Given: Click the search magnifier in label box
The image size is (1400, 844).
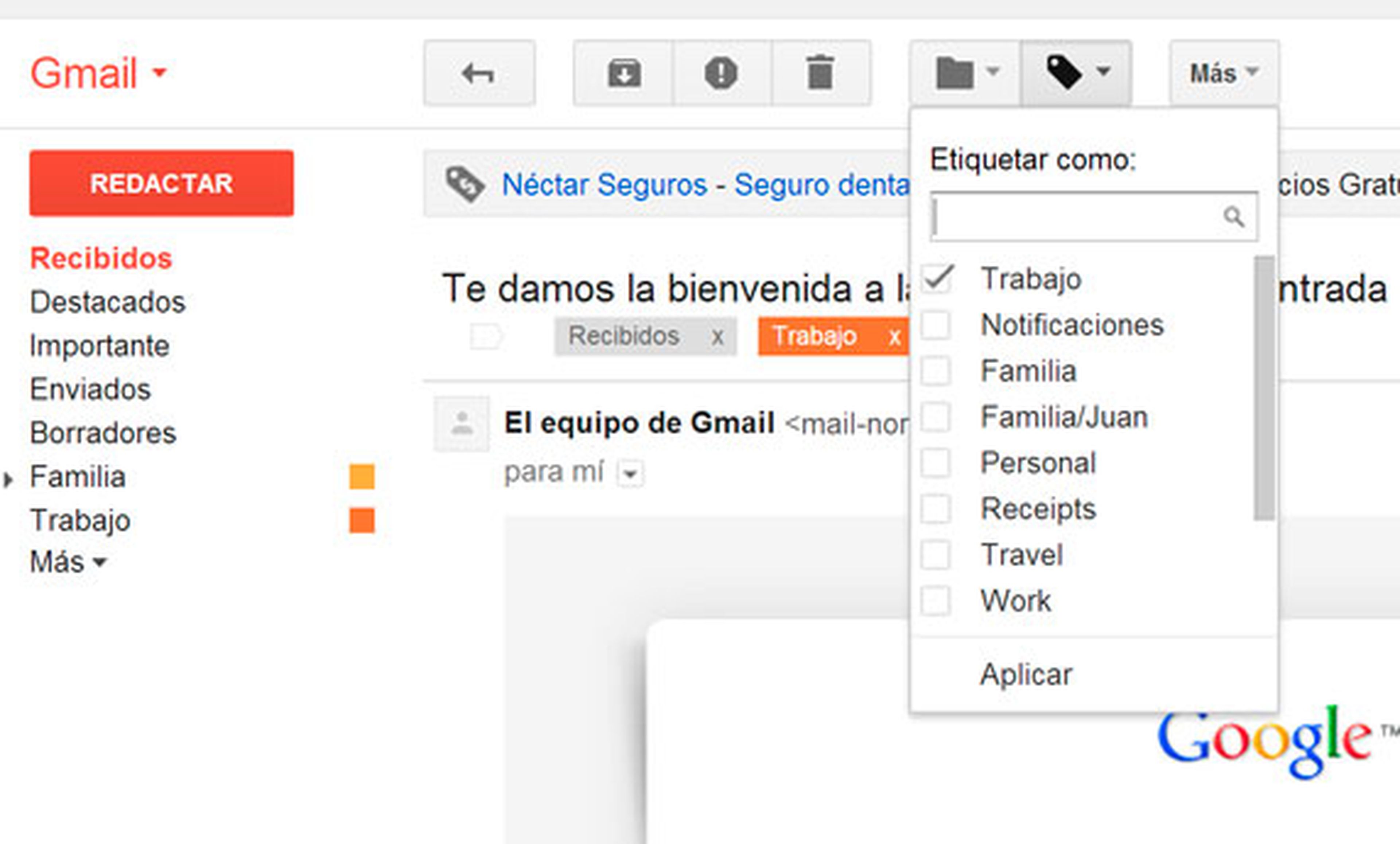Looking at the screenshot, I should coord(1233,216).
